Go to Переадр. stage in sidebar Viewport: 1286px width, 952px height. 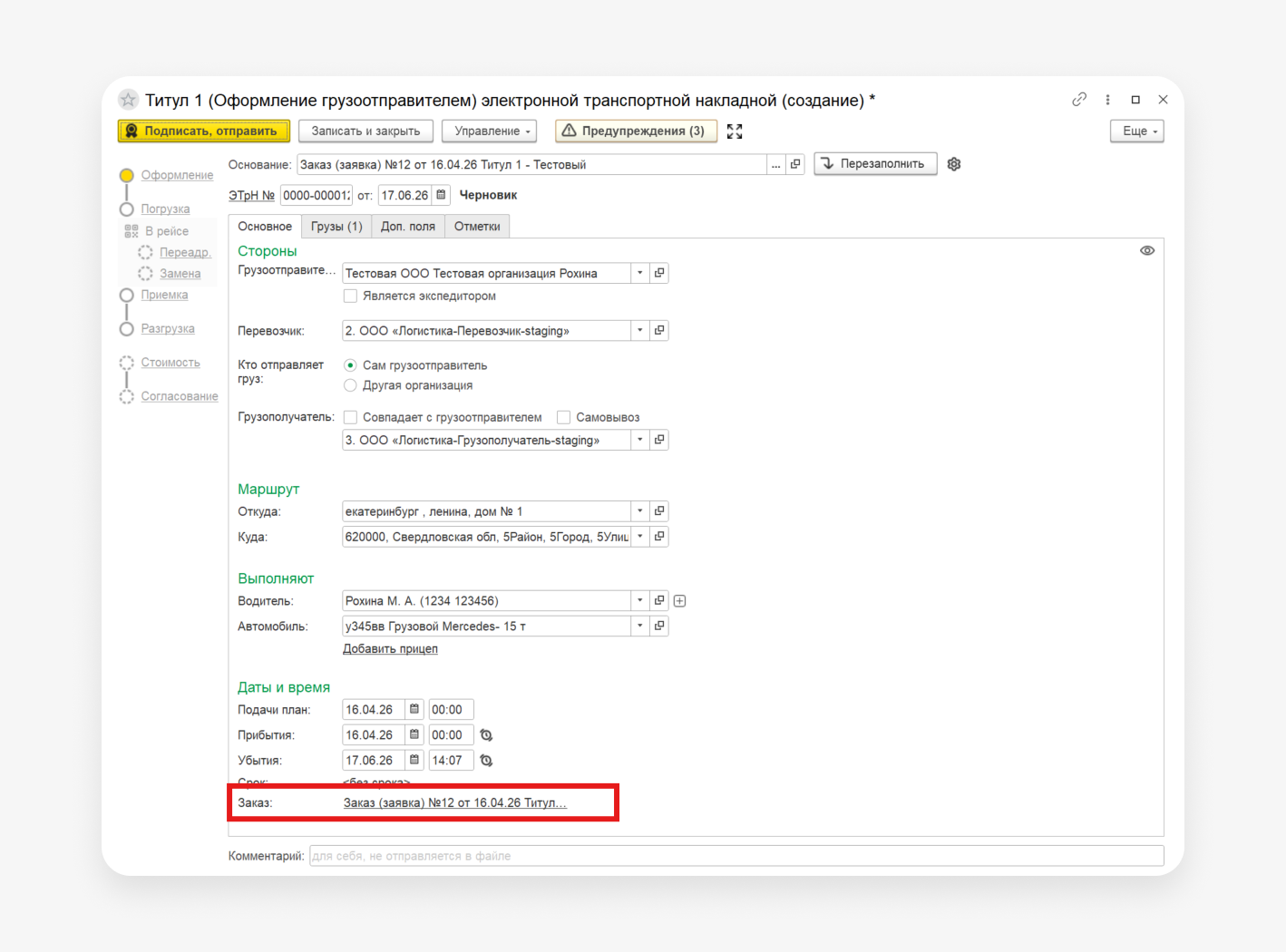pos(185,252)
